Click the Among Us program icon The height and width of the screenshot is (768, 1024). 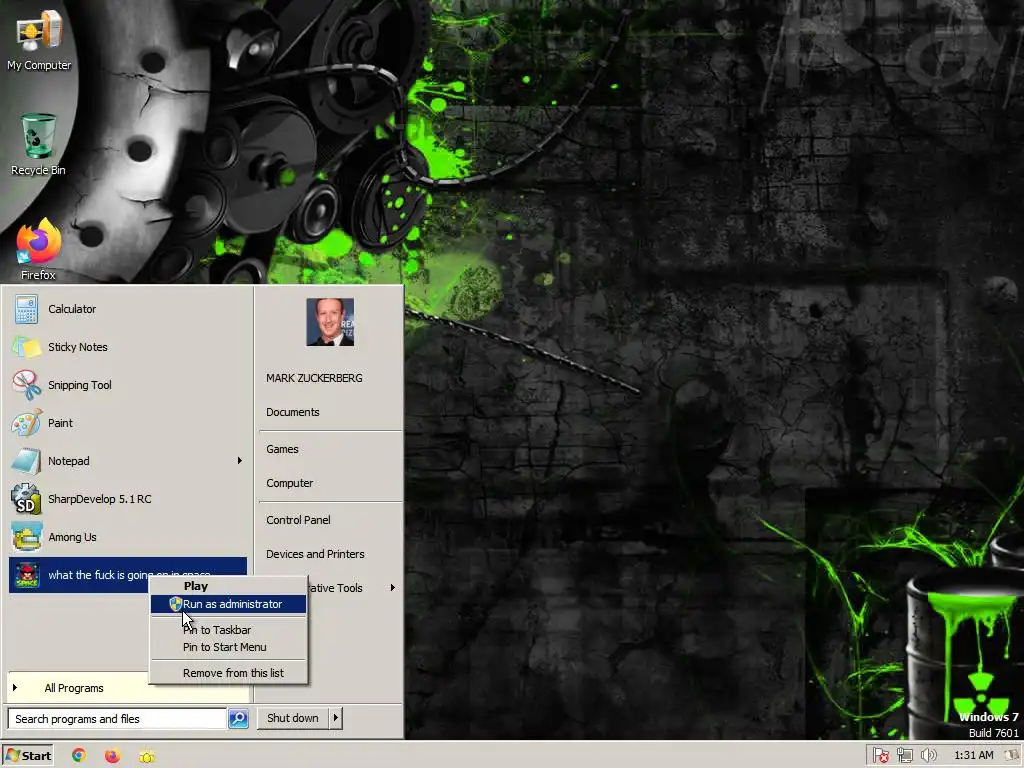(x=26, y=537)
